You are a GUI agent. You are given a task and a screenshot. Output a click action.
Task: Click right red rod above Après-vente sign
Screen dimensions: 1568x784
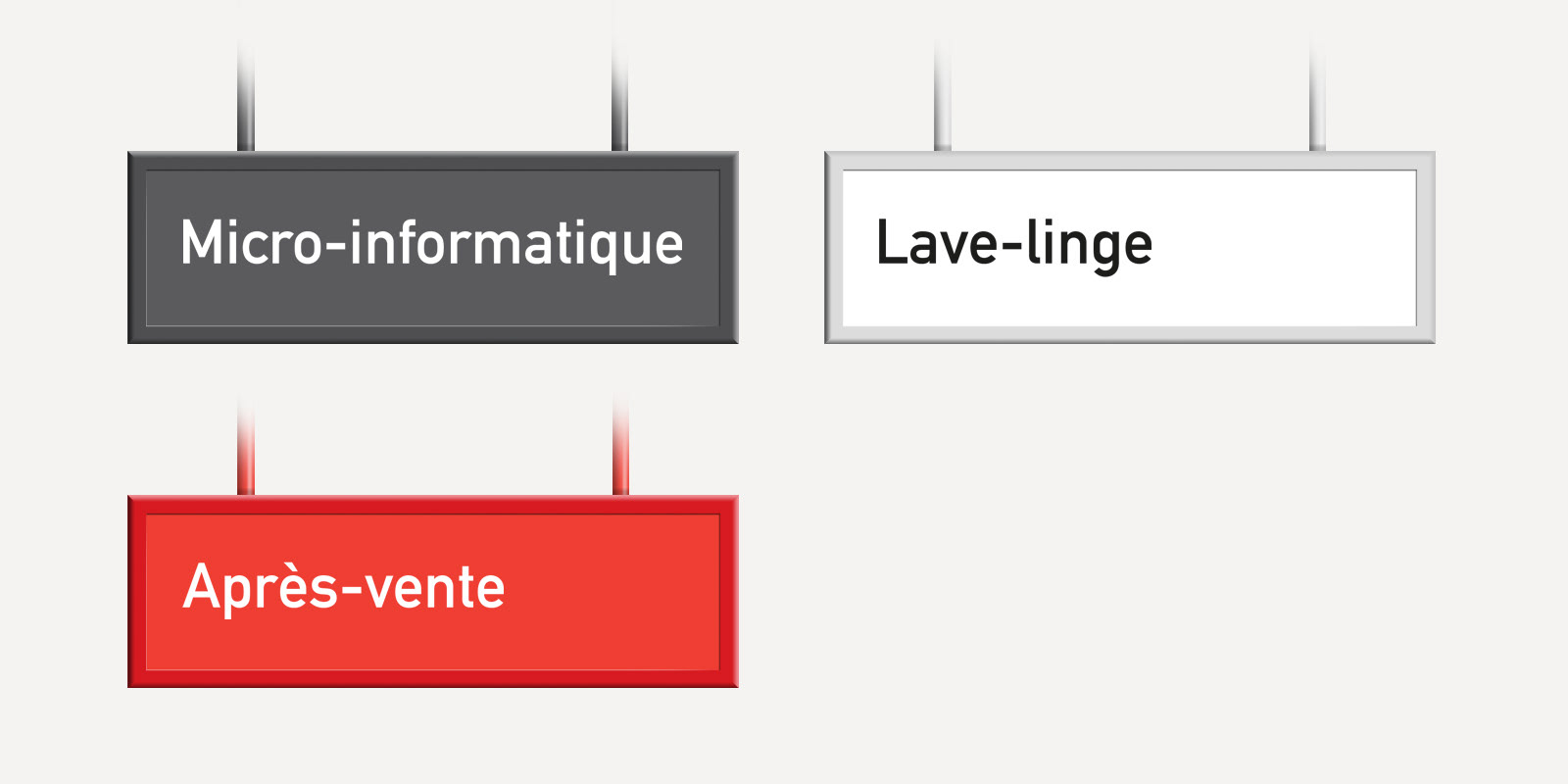(x=620, y=446)
